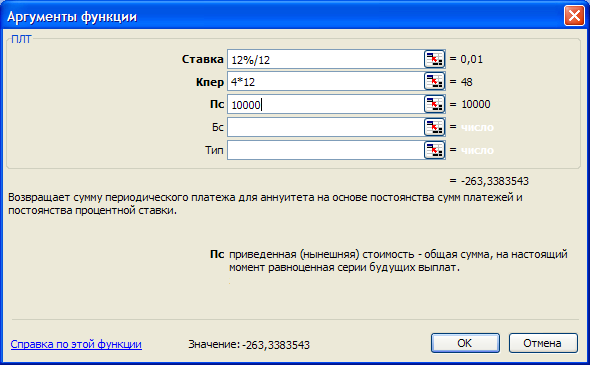Close the Аргументы функции dialog
Viewport: 590px width, 365px height.
tap(574, 16)
